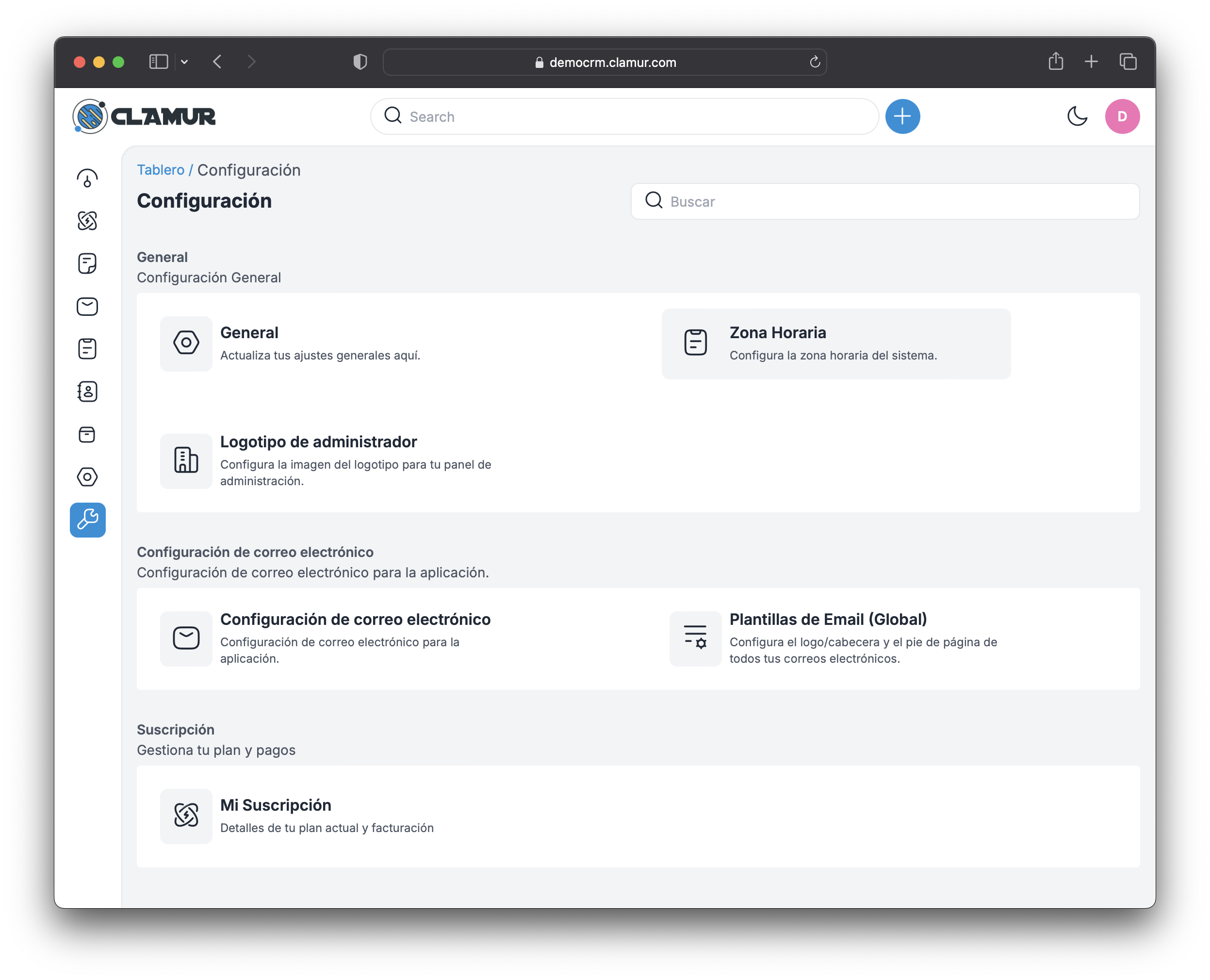
Task: Open the subscription knot icon in sidebar
Action: tap(87, 221)
